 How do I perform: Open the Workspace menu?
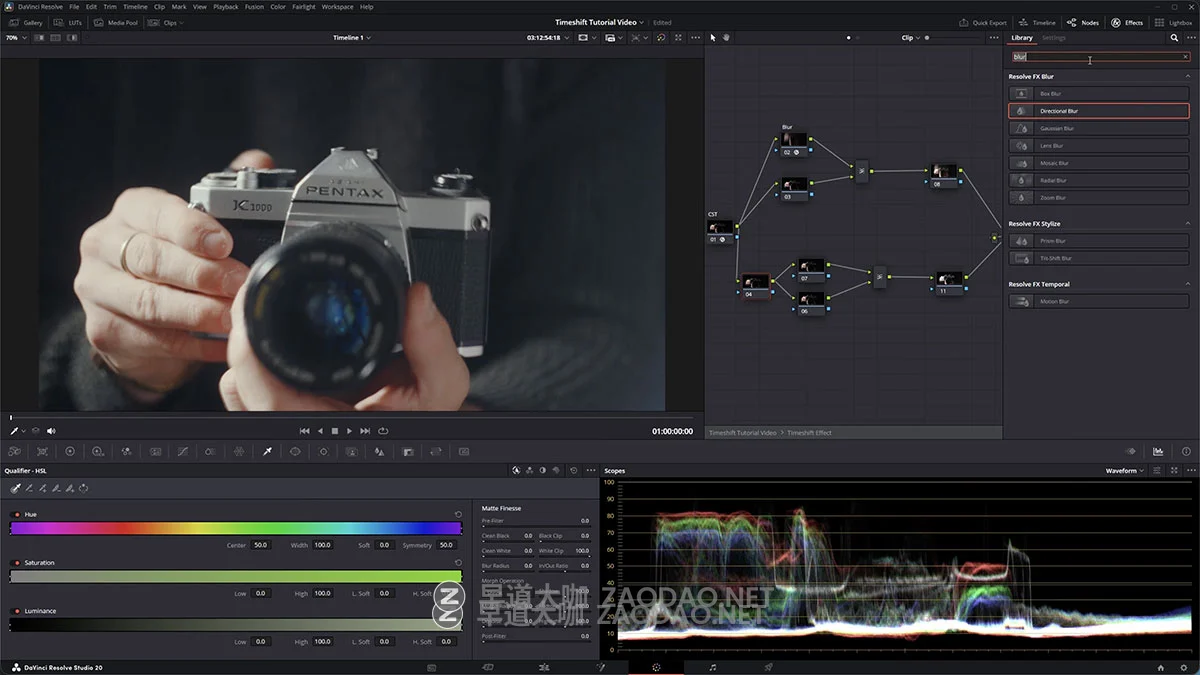[x=337, y=6]
